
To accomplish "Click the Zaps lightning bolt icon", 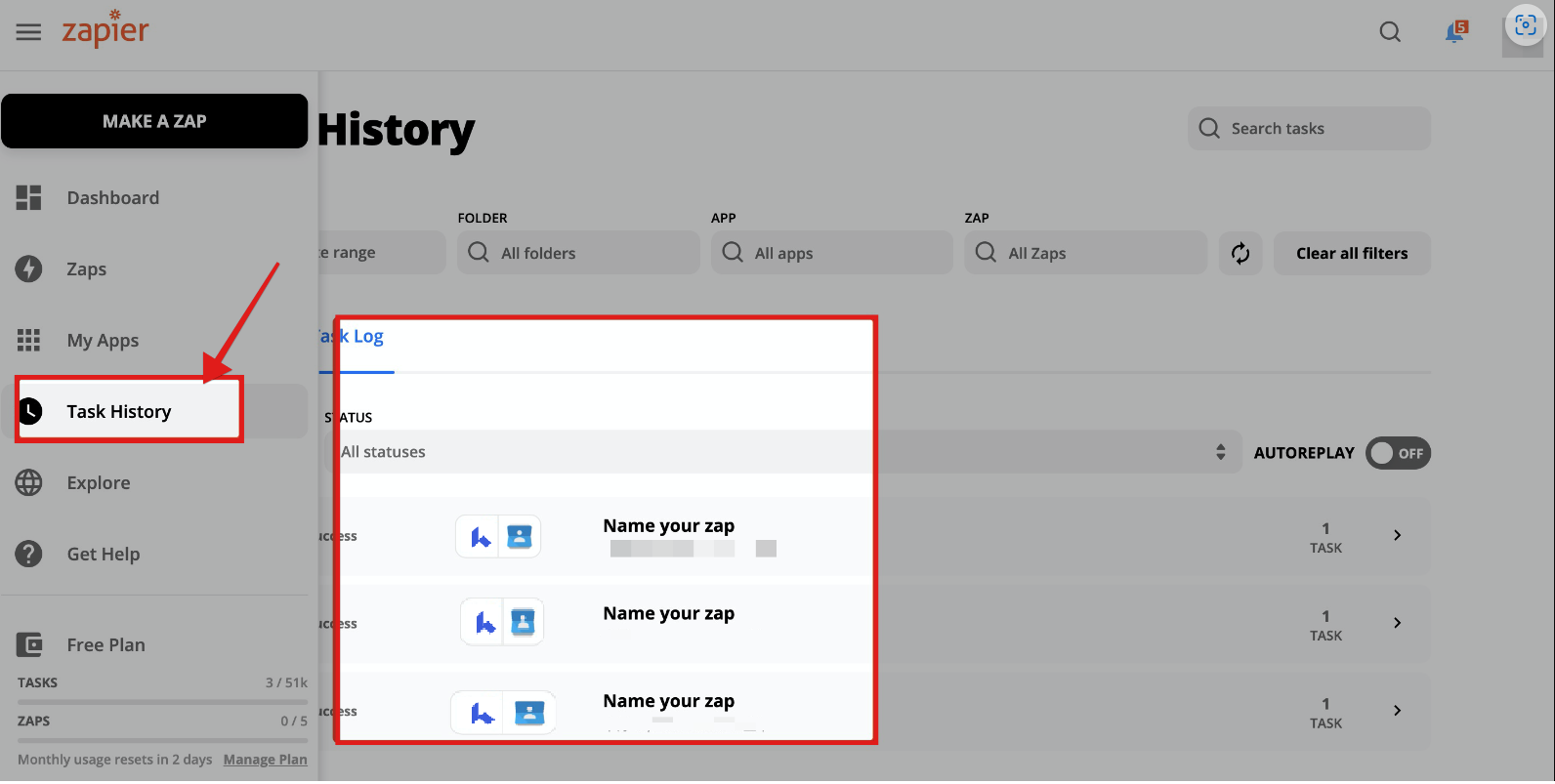I will pyautogui.click(x=29, y=269).
